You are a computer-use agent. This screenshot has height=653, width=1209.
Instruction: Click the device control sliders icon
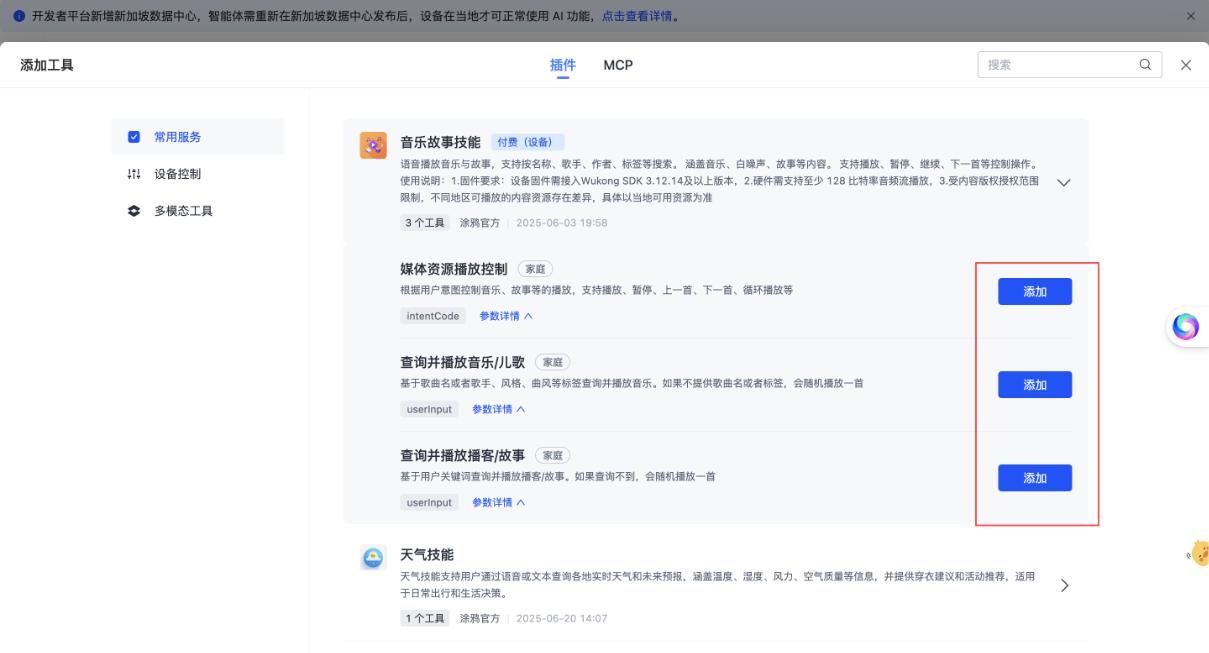tap(134, 174)
